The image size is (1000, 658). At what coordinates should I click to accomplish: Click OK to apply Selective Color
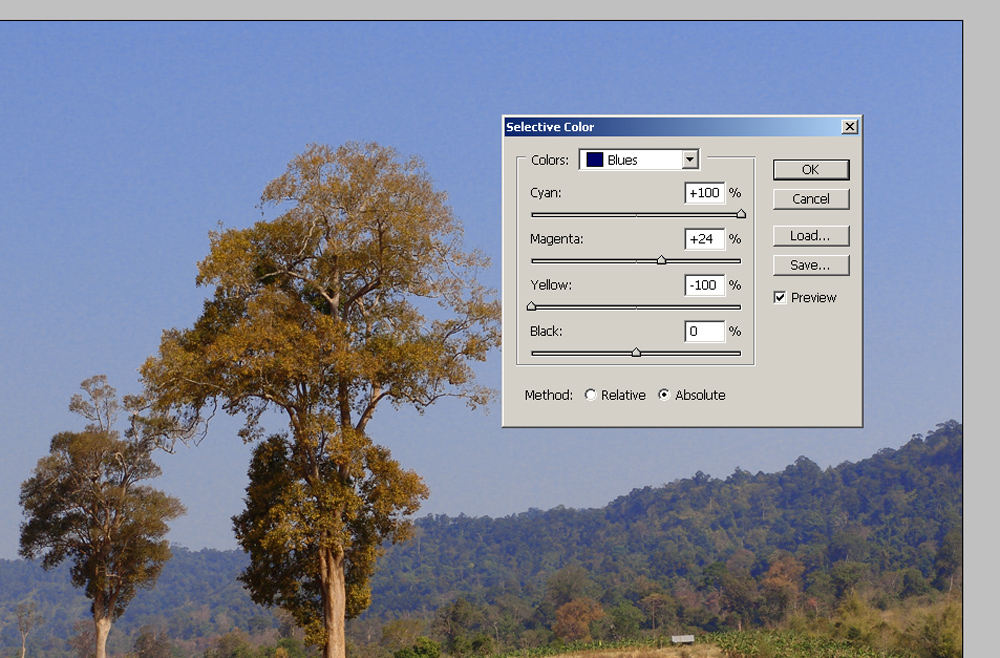[810, 170]
